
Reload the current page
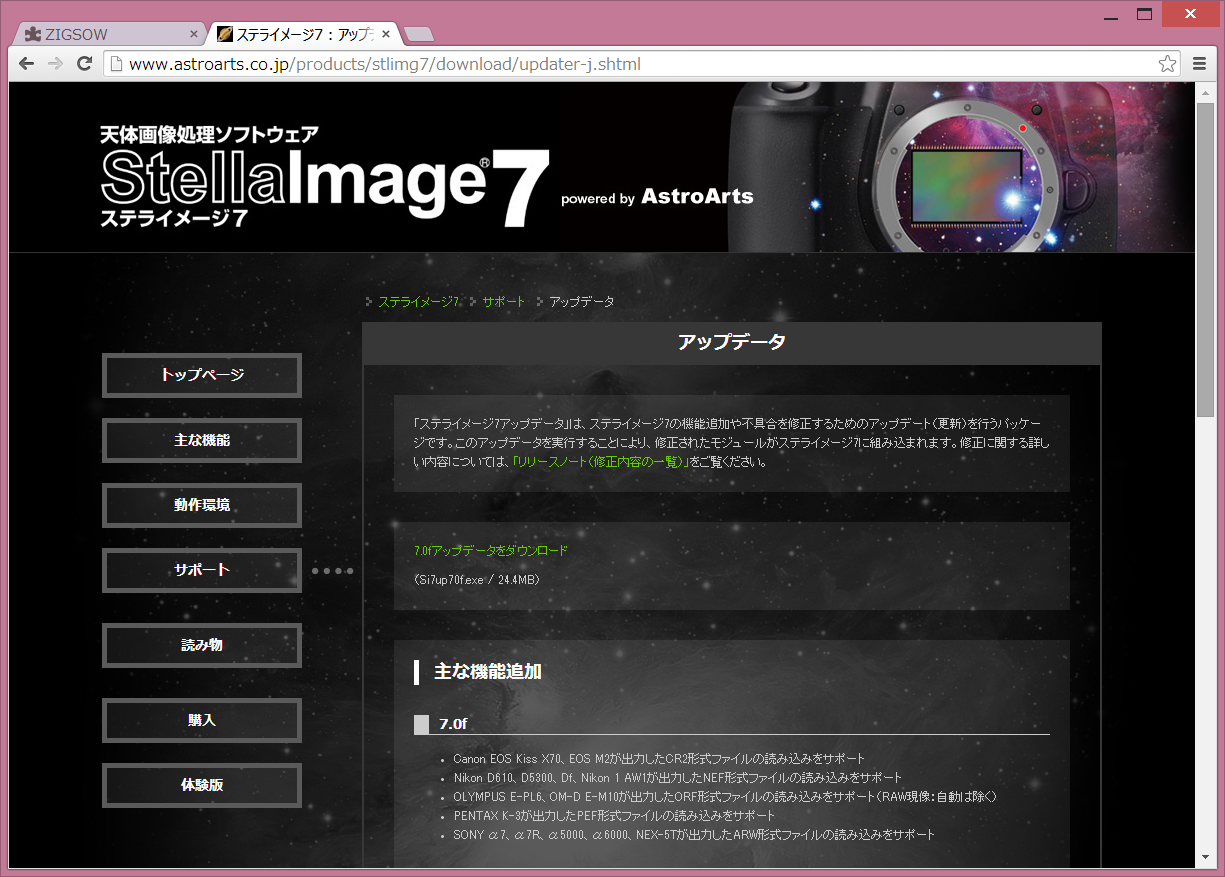[84, 64]
